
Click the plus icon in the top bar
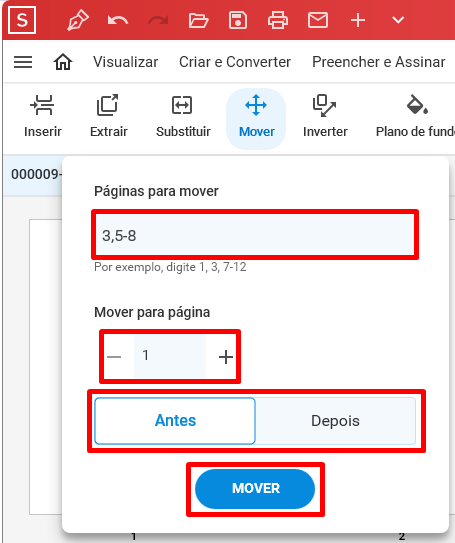(358, 20)
